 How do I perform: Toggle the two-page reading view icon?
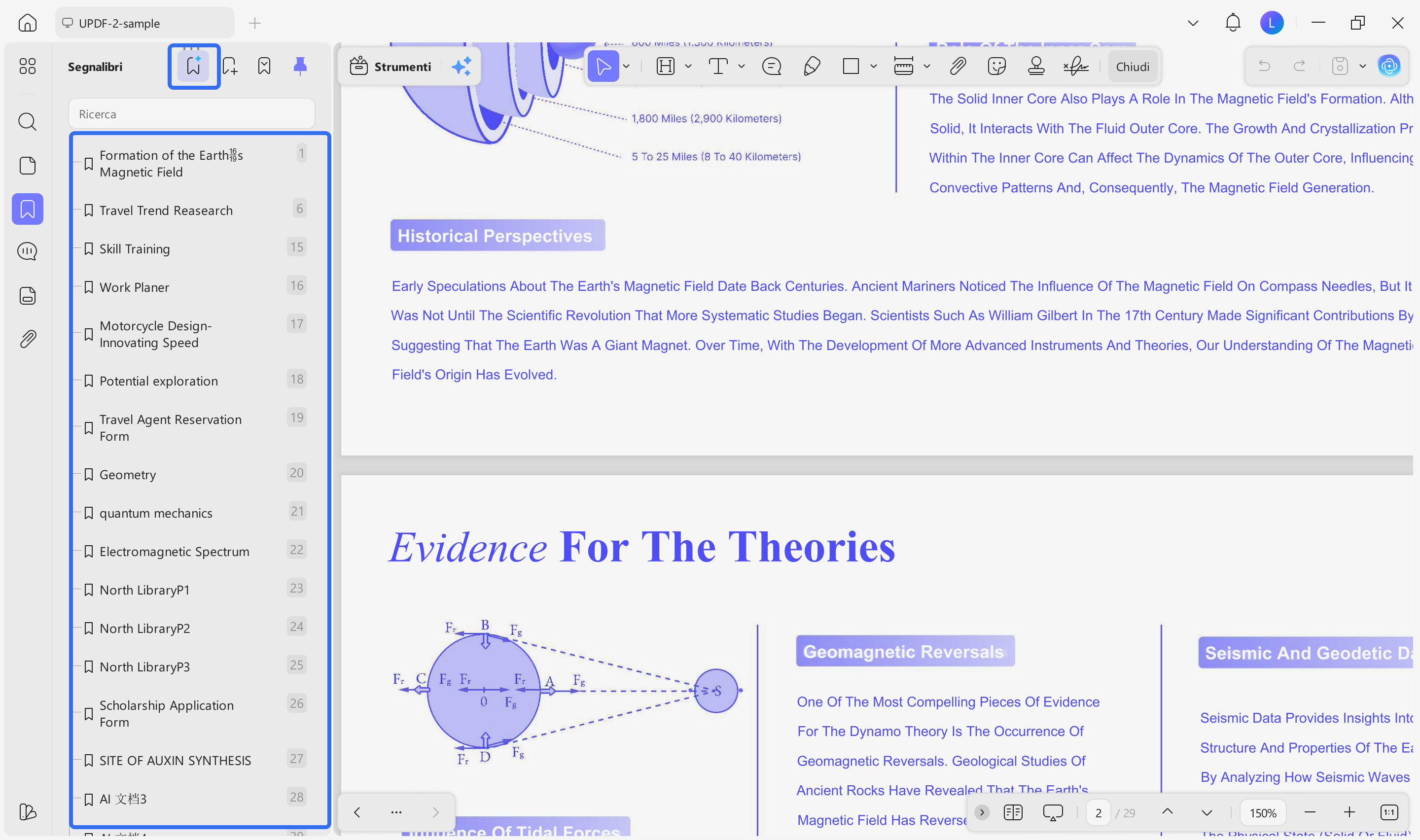1013,812
